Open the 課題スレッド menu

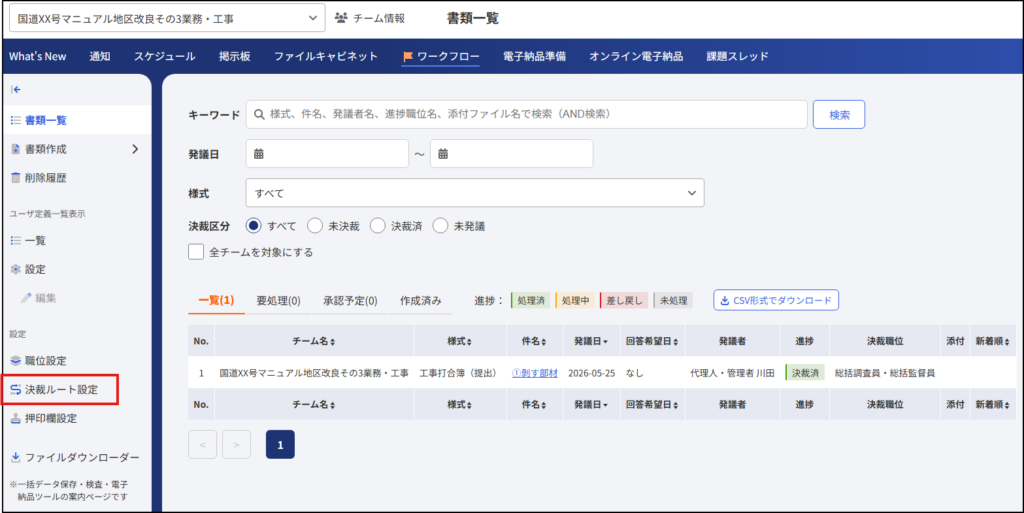pos(737,57)
